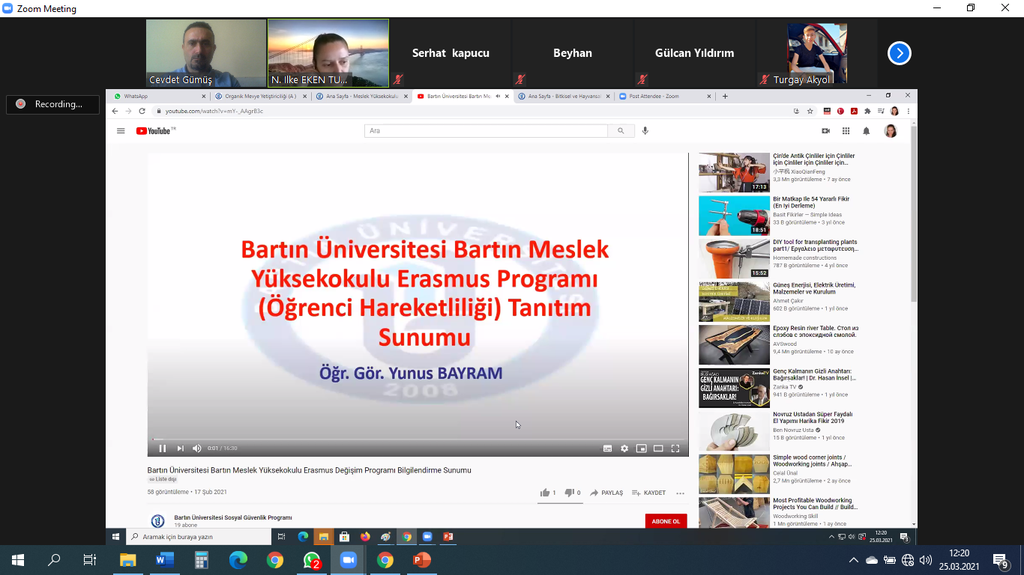Switch to the Organik Meyve Yetiştiriciliği tab

click(x=259, y=96)
